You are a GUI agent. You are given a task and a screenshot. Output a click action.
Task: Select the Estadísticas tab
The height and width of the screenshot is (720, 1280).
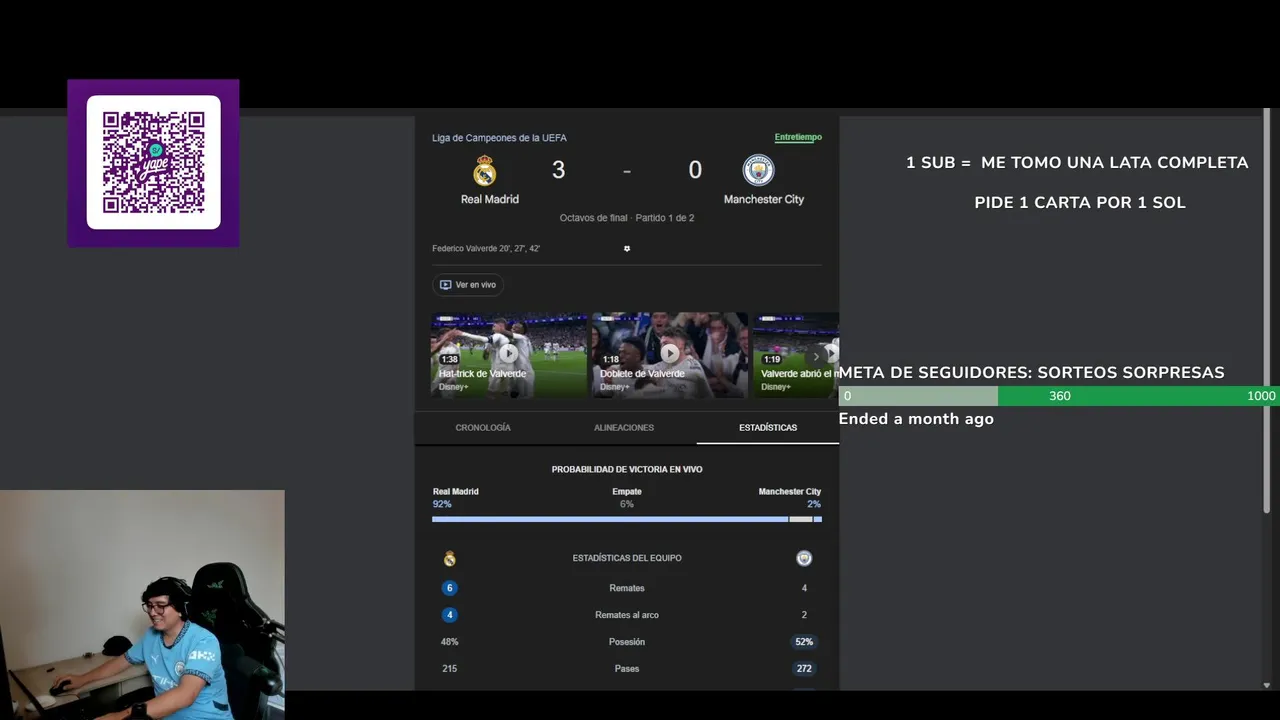[x=768, y=427]
